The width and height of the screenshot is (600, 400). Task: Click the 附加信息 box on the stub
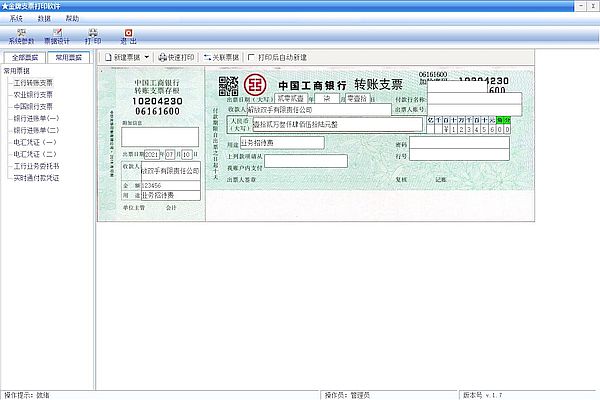(160, 137)
